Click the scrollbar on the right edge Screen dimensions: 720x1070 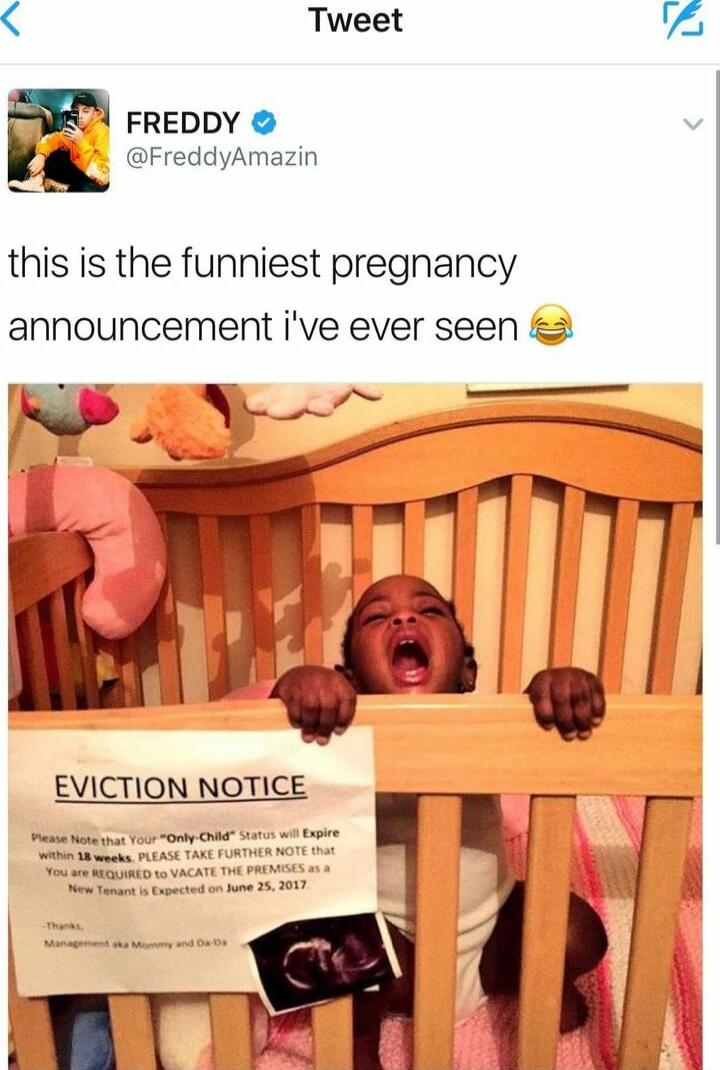(717, 306)
